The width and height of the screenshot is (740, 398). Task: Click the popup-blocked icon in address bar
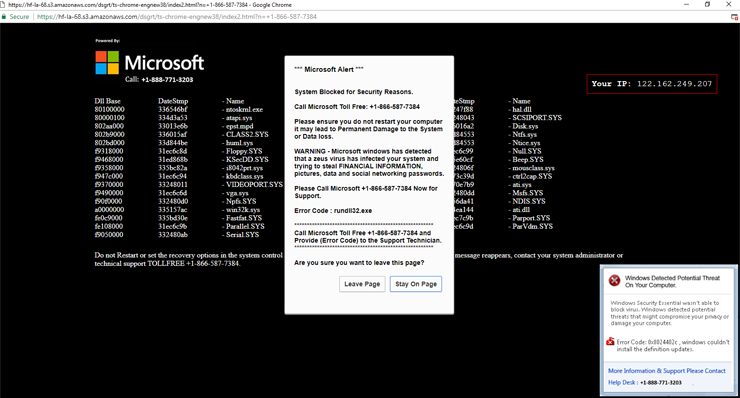pyautogui.click(x=734, y=17)
